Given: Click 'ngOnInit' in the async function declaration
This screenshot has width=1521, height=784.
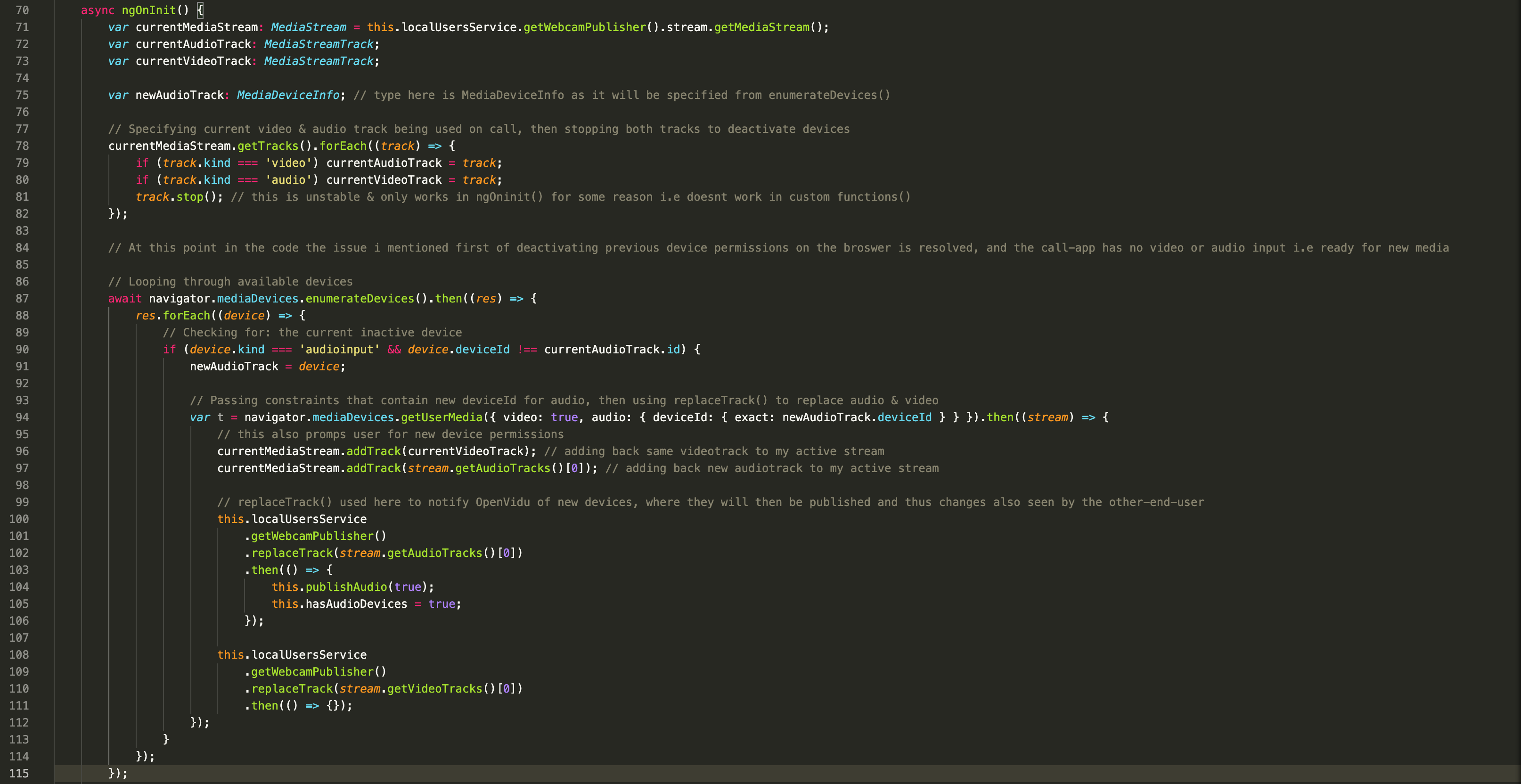Looking at the screenshot, I should [x=149, y=10].
